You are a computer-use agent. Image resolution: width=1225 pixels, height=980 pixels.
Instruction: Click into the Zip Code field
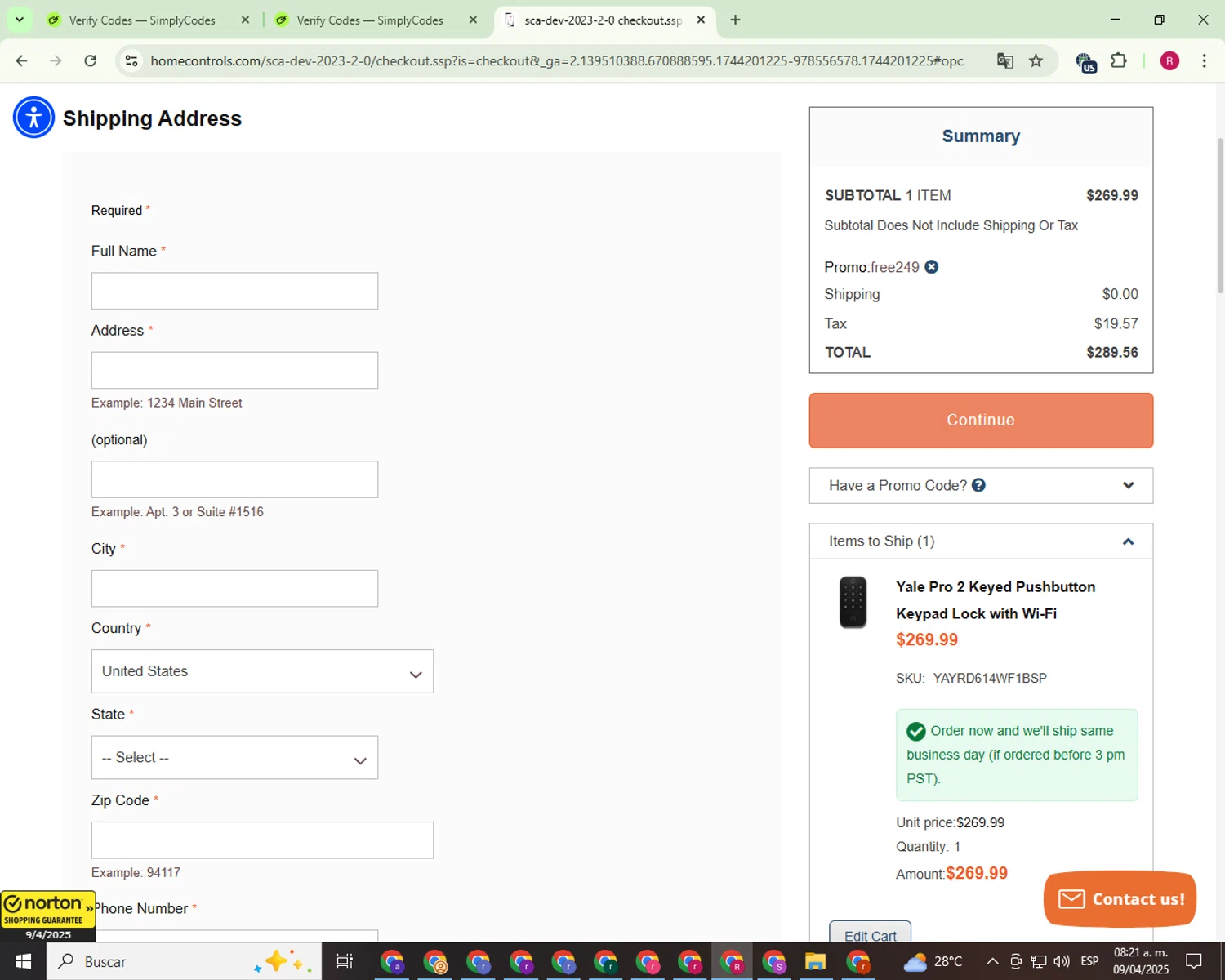262,840
